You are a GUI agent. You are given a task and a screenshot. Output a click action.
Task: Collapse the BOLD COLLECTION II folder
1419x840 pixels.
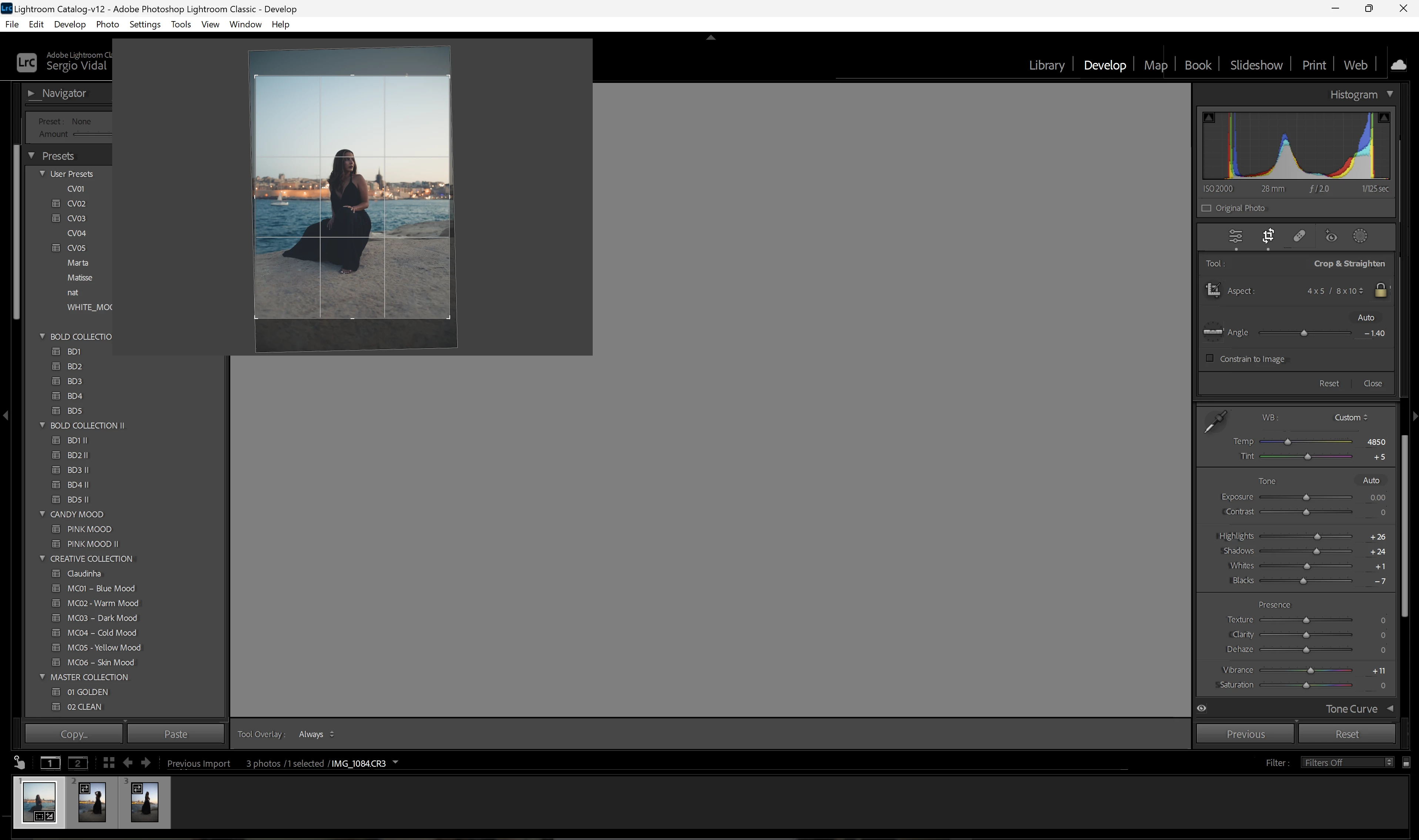pyautogui.click(x=43, y=425)
